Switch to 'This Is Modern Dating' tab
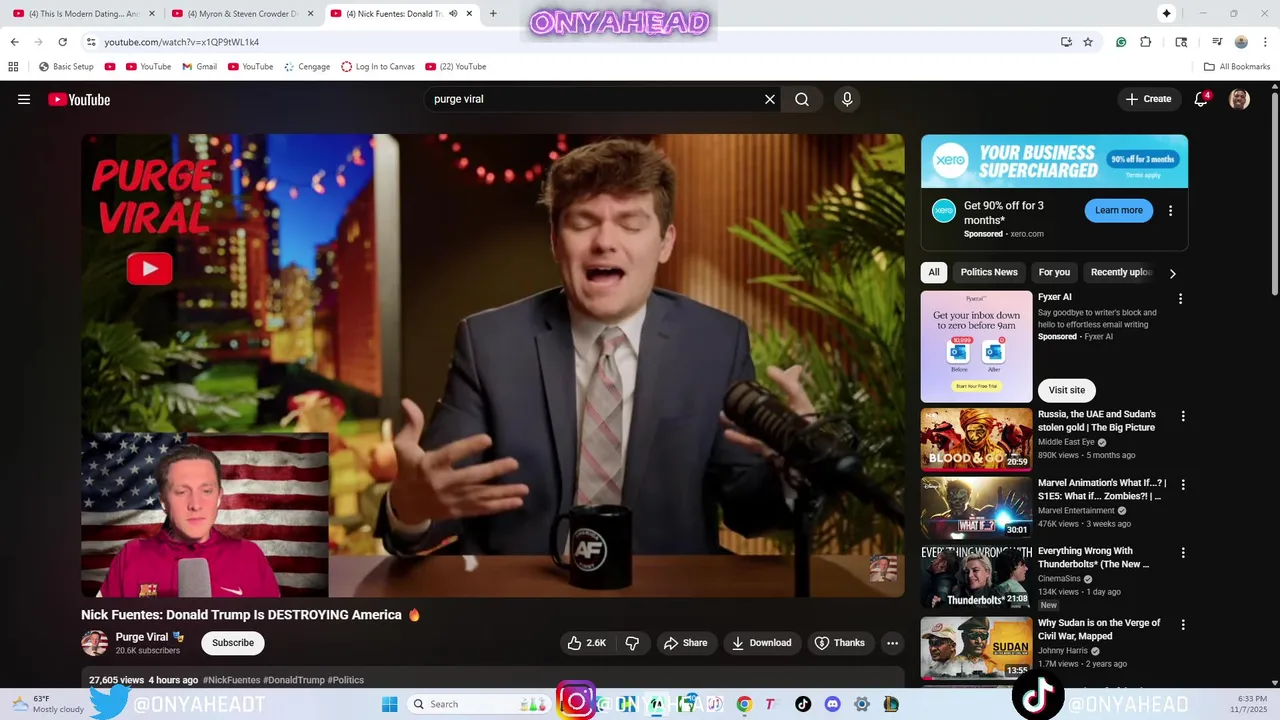Screen dimensions: 1280x720 pos(83,14)
